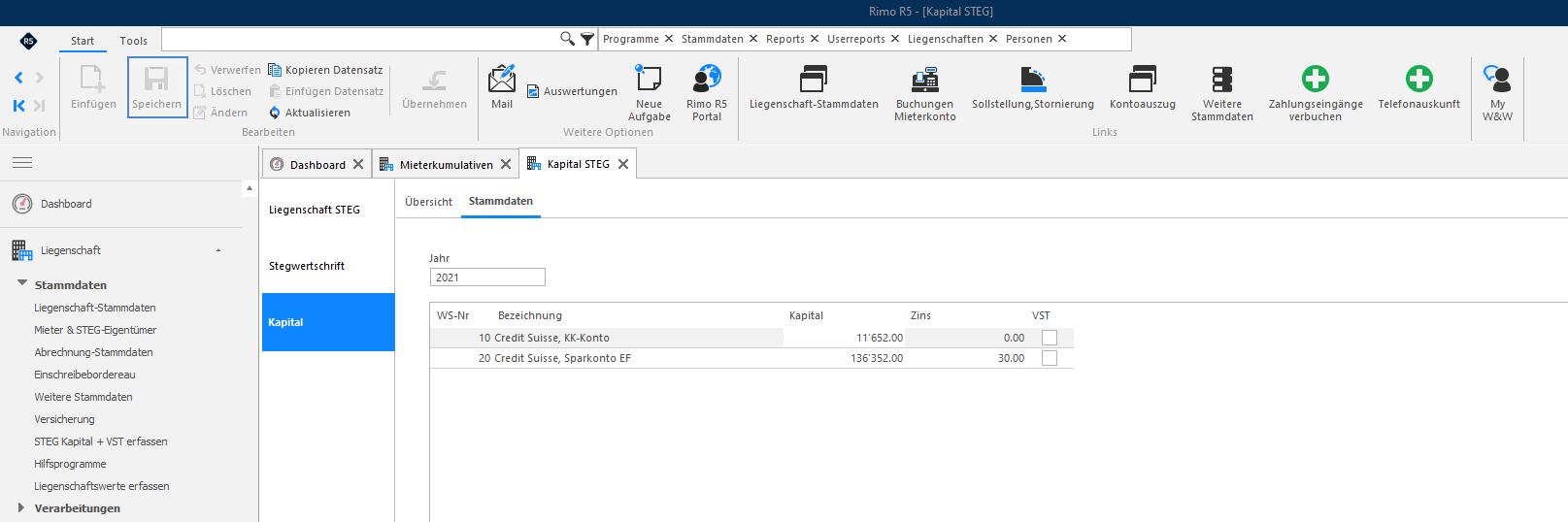1568x522 pixels.
Task: Collapse the Stammdaten tree section
Action: (21, 283)
